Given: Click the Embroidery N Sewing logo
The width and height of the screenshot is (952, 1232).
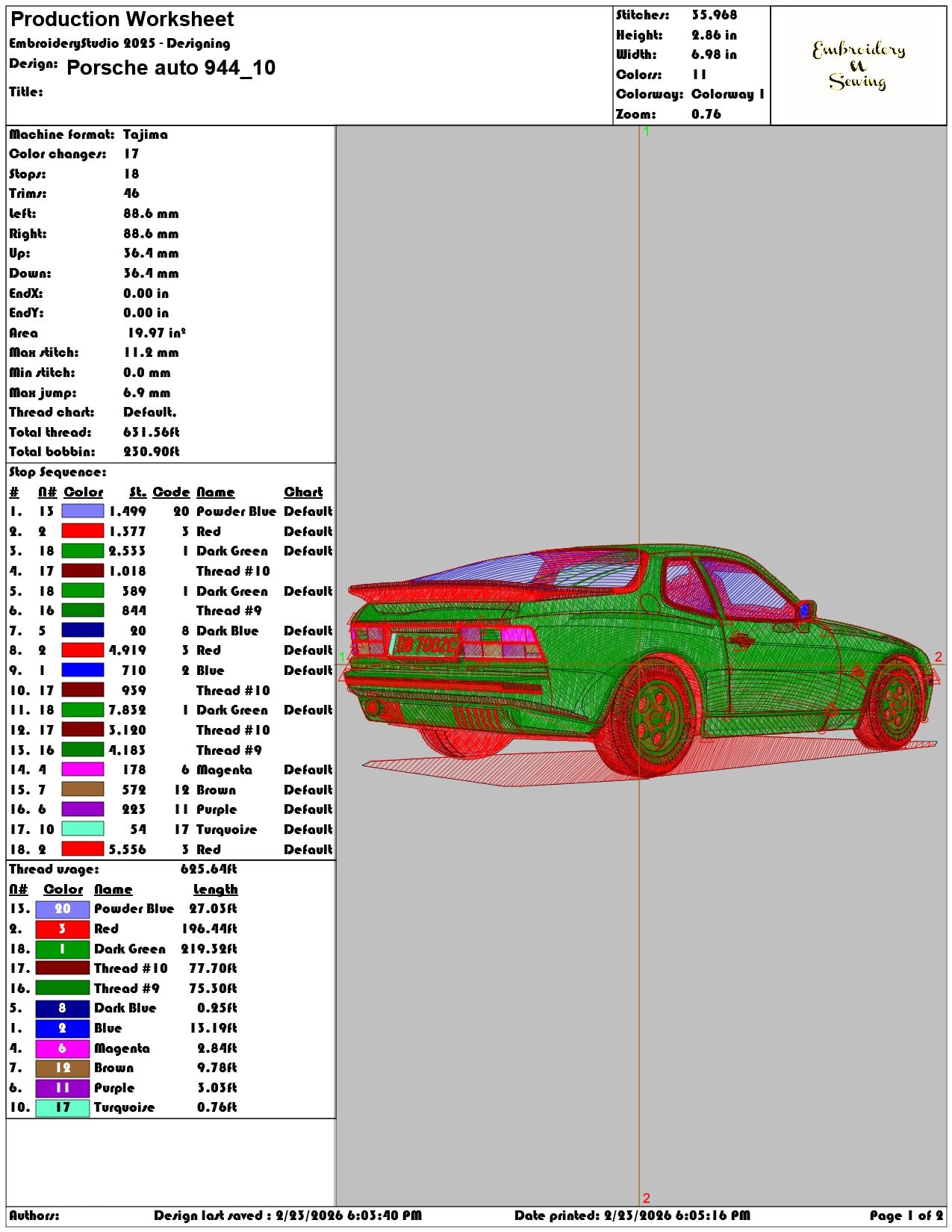Looking at the screenshot, I should (859, 66).
